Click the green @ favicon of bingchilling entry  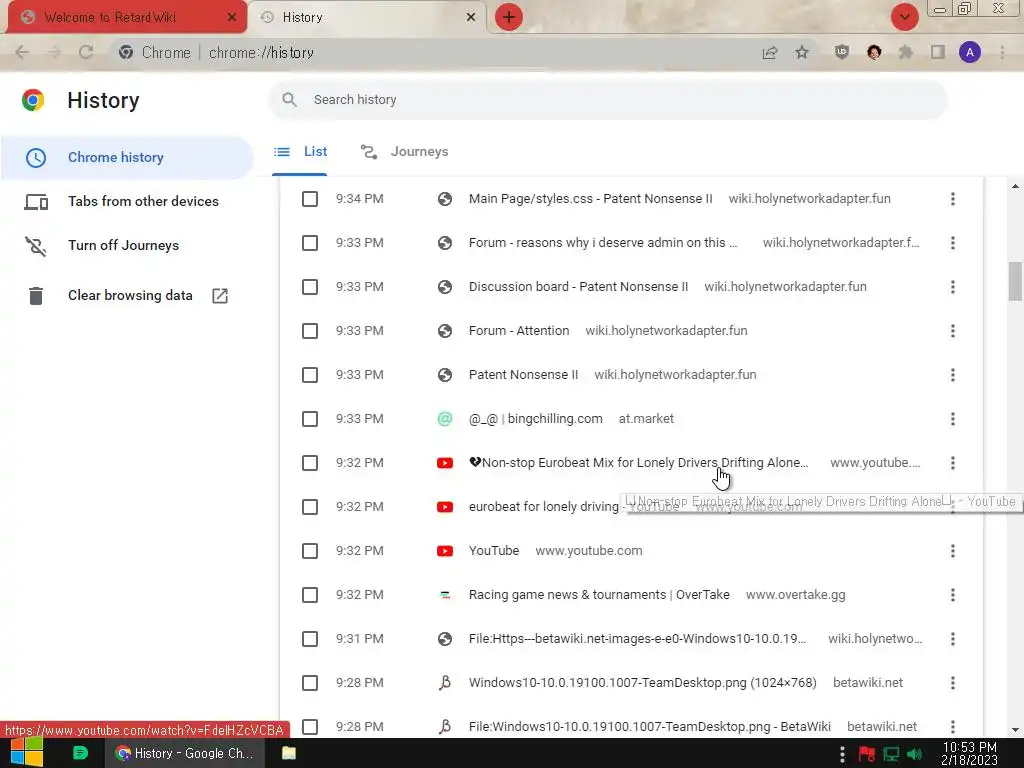pos(445,419)
